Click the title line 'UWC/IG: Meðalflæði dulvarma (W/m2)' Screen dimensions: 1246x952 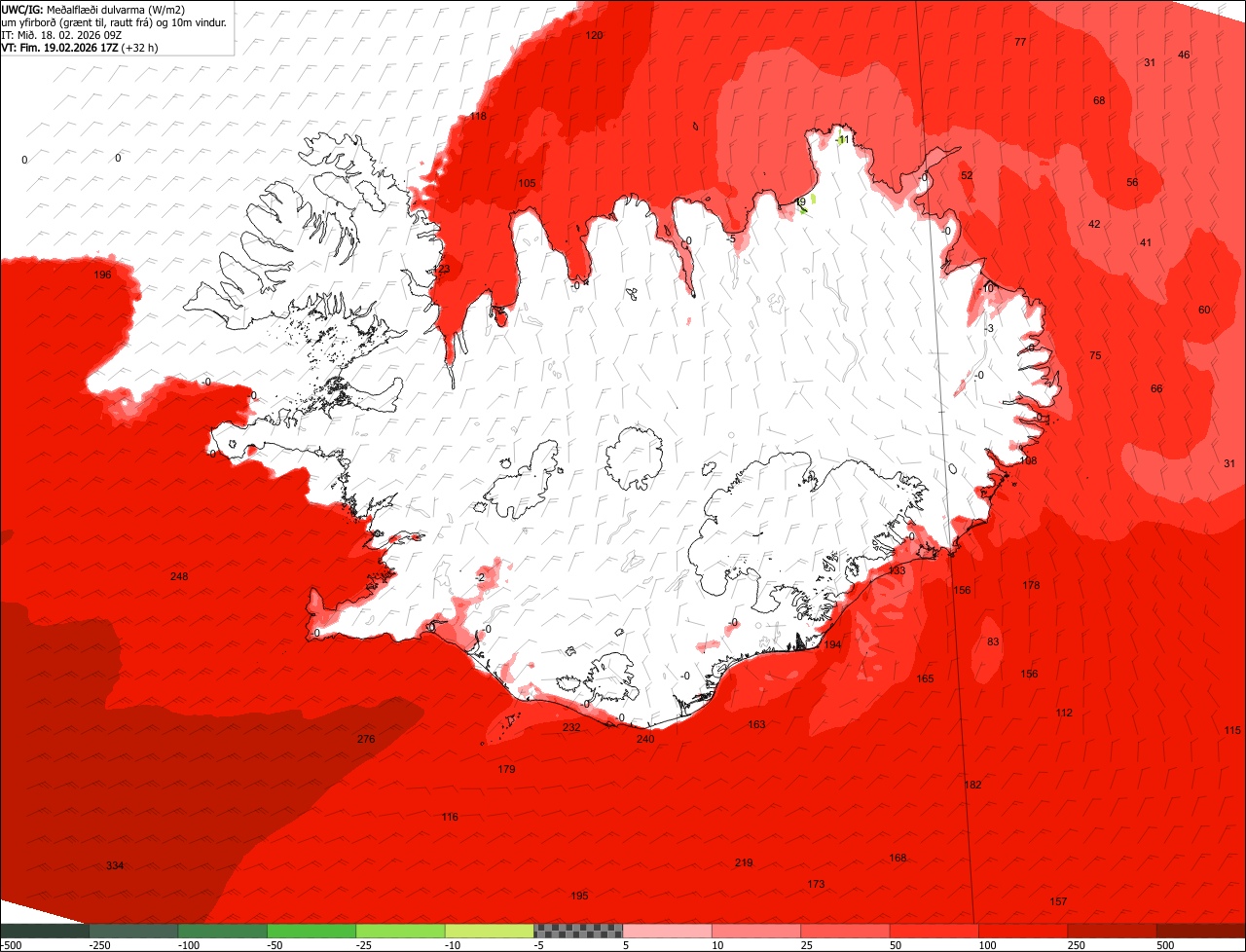93,10
